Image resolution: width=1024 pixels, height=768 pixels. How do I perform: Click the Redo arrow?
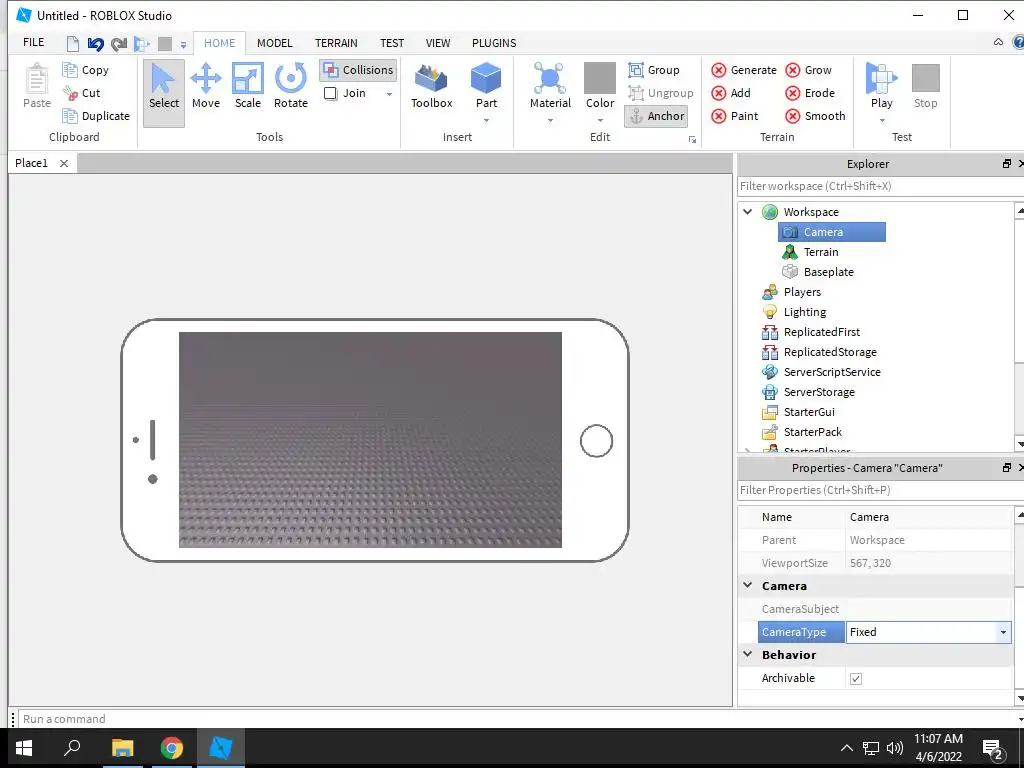[118, 44]
